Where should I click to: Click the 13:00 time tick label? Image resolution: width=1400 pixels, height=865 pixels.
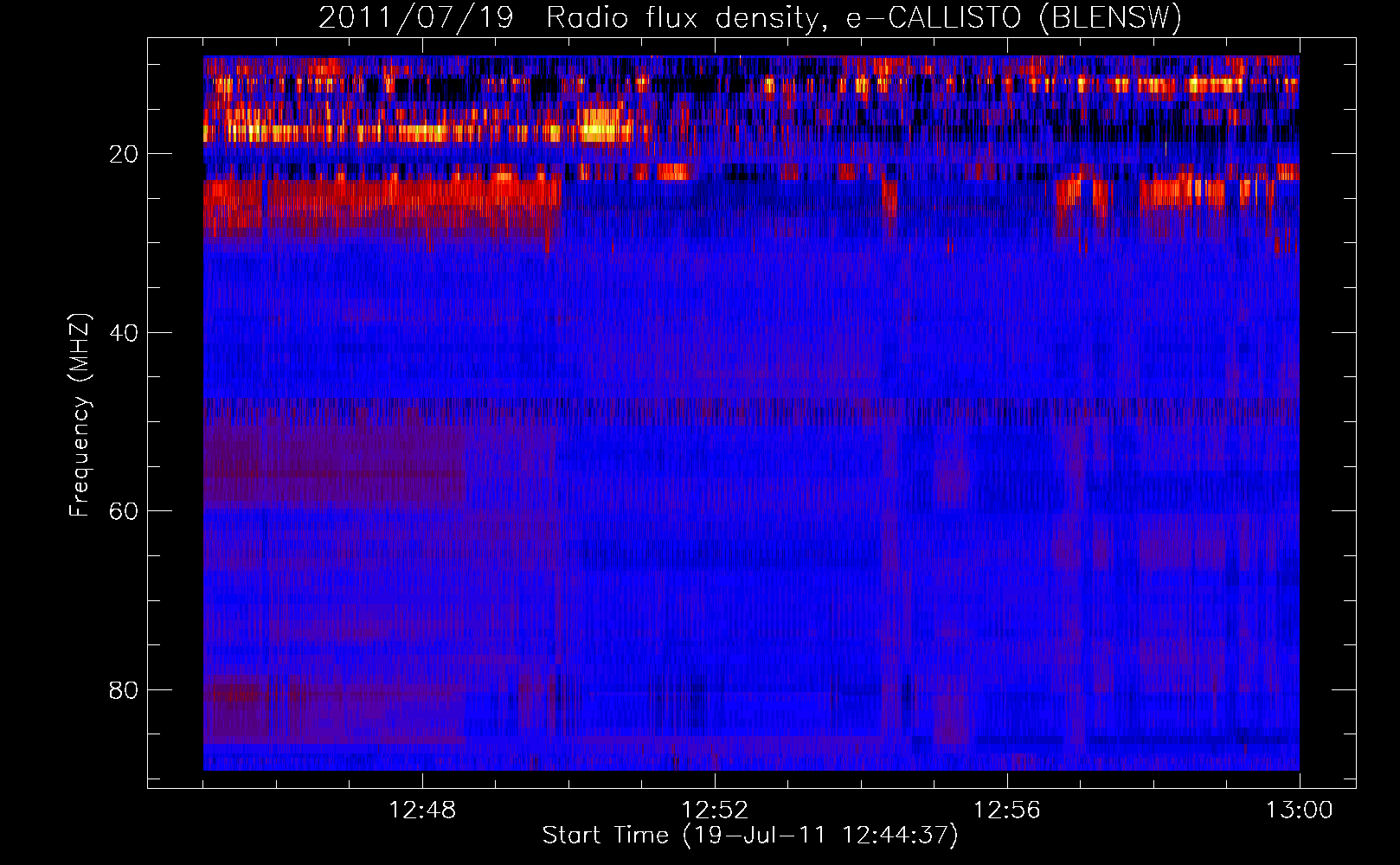[1300, 811]
